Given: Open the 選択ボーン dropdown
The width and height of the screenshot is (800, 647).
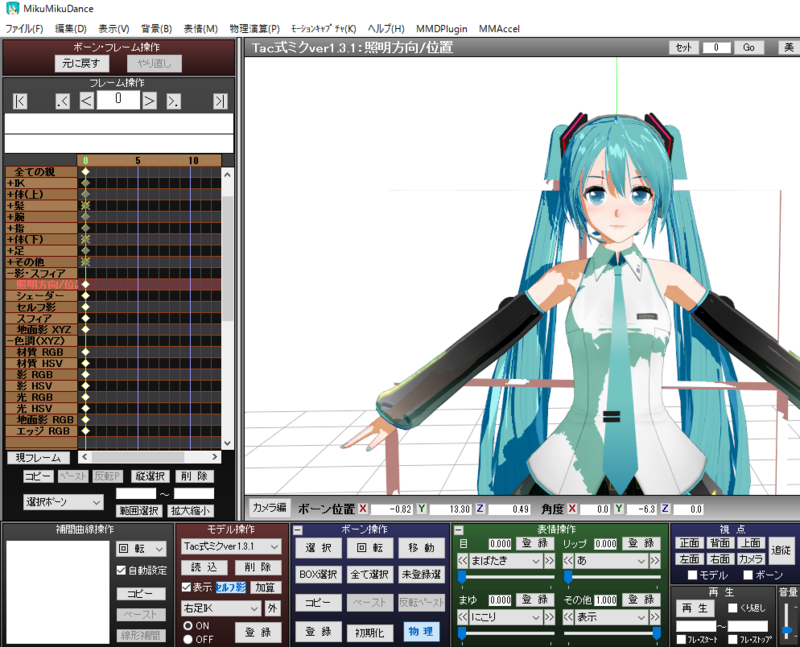Looking at the screenshot, I should 63,502.
